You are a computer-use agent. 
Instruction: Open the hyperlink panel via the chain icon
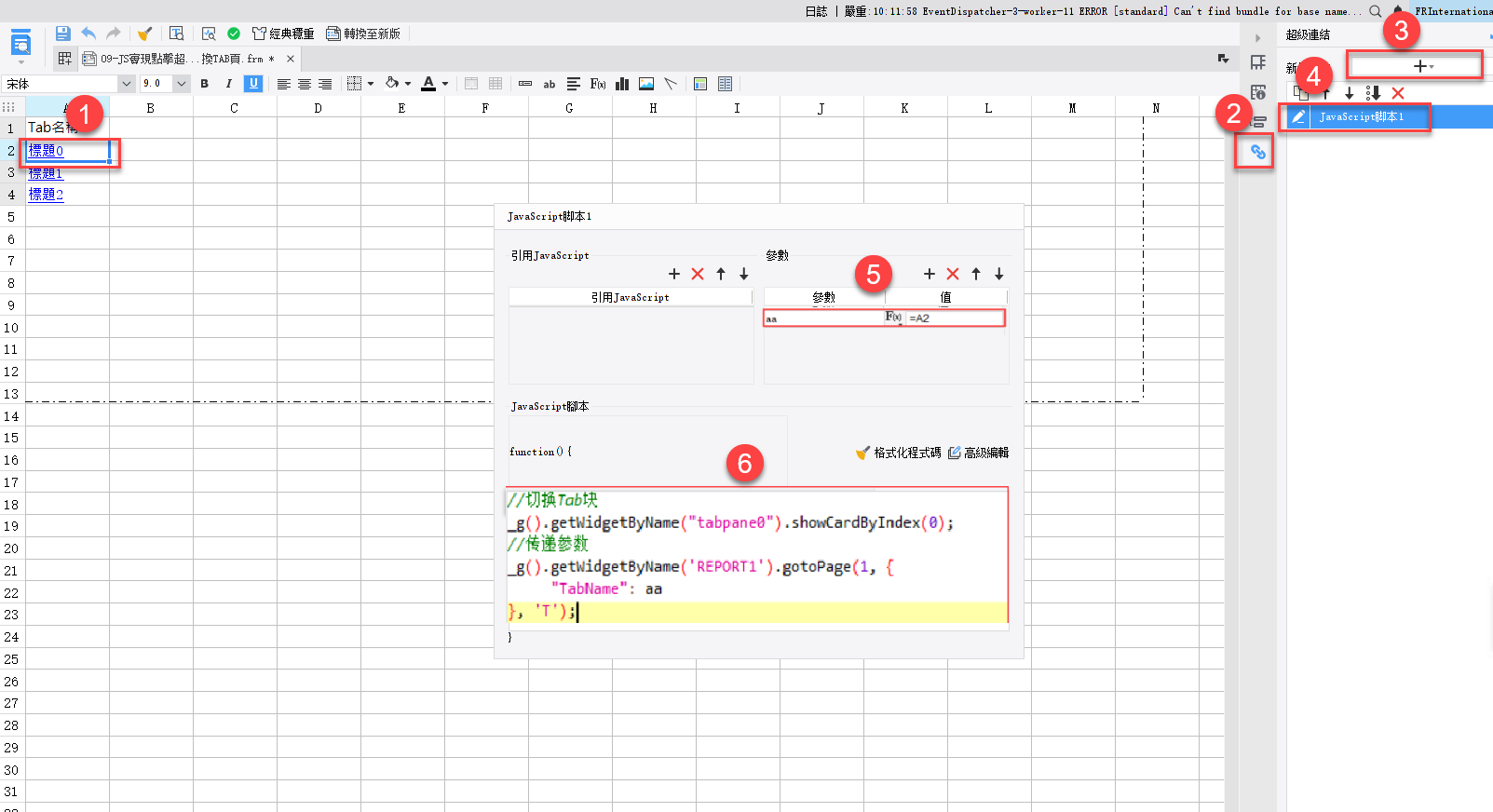(x=1257, y=151)
